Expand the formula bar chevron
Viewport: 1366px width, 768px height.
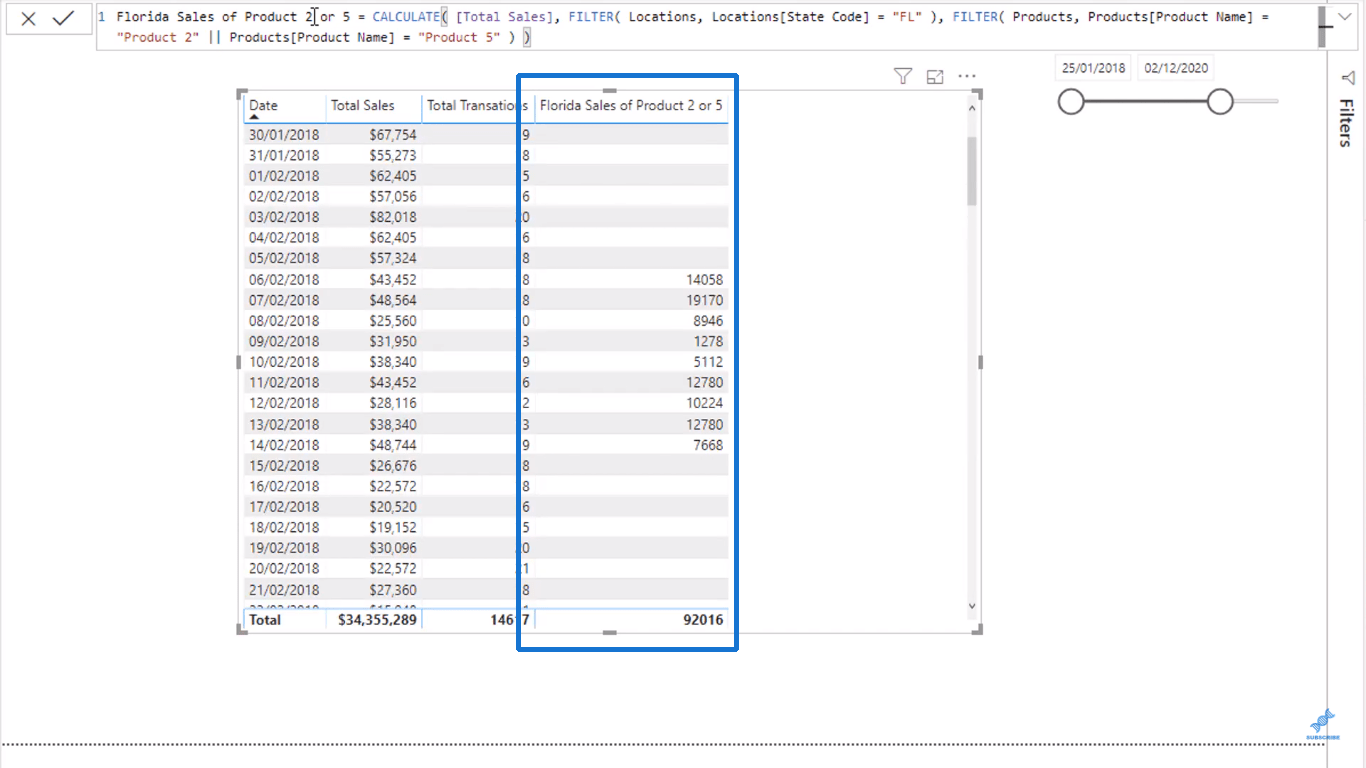pos(1343,17)
